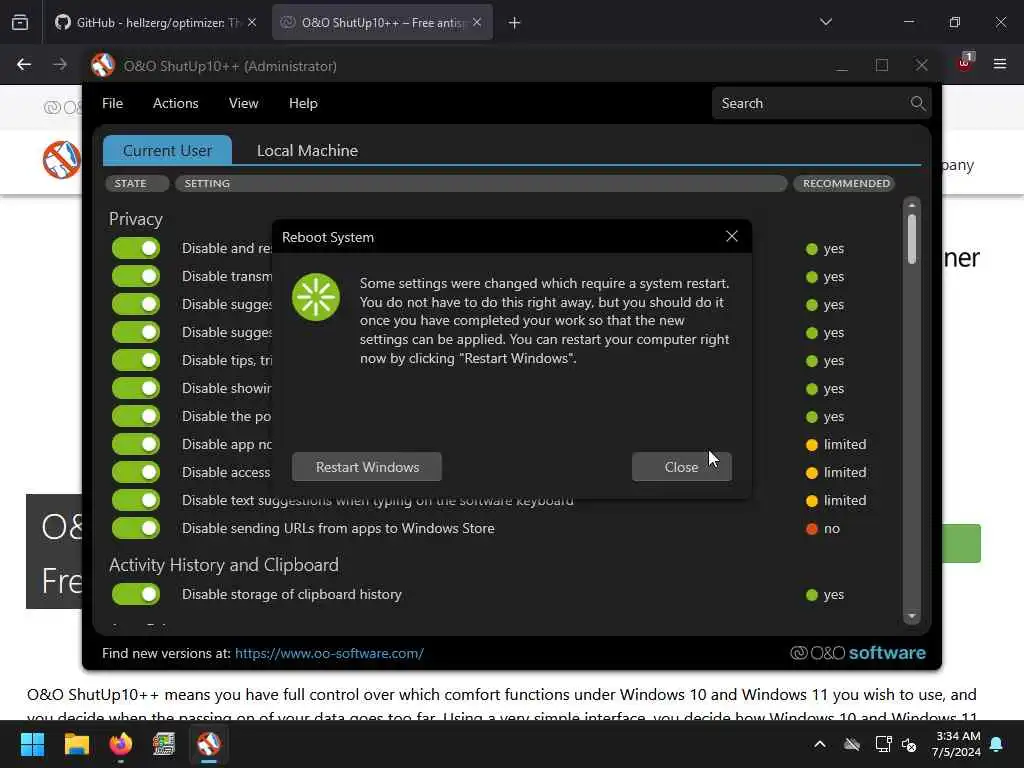Click the SETTING column header
This screenshot has width=1024, height=768.
[x=481, y=184]
